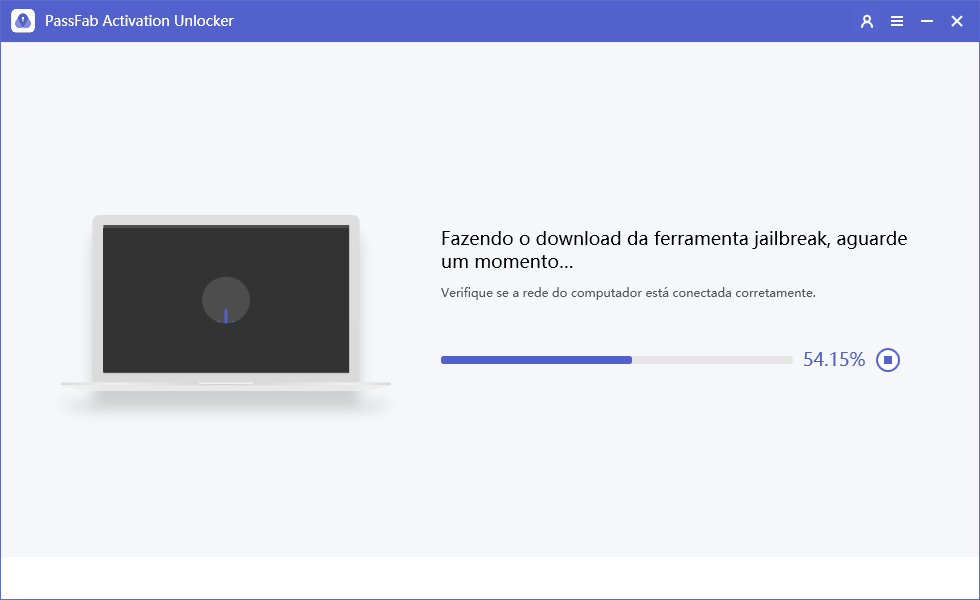Click the download progress bar
The height and width of the screenshot is (600, 980).
coord(615,359)
